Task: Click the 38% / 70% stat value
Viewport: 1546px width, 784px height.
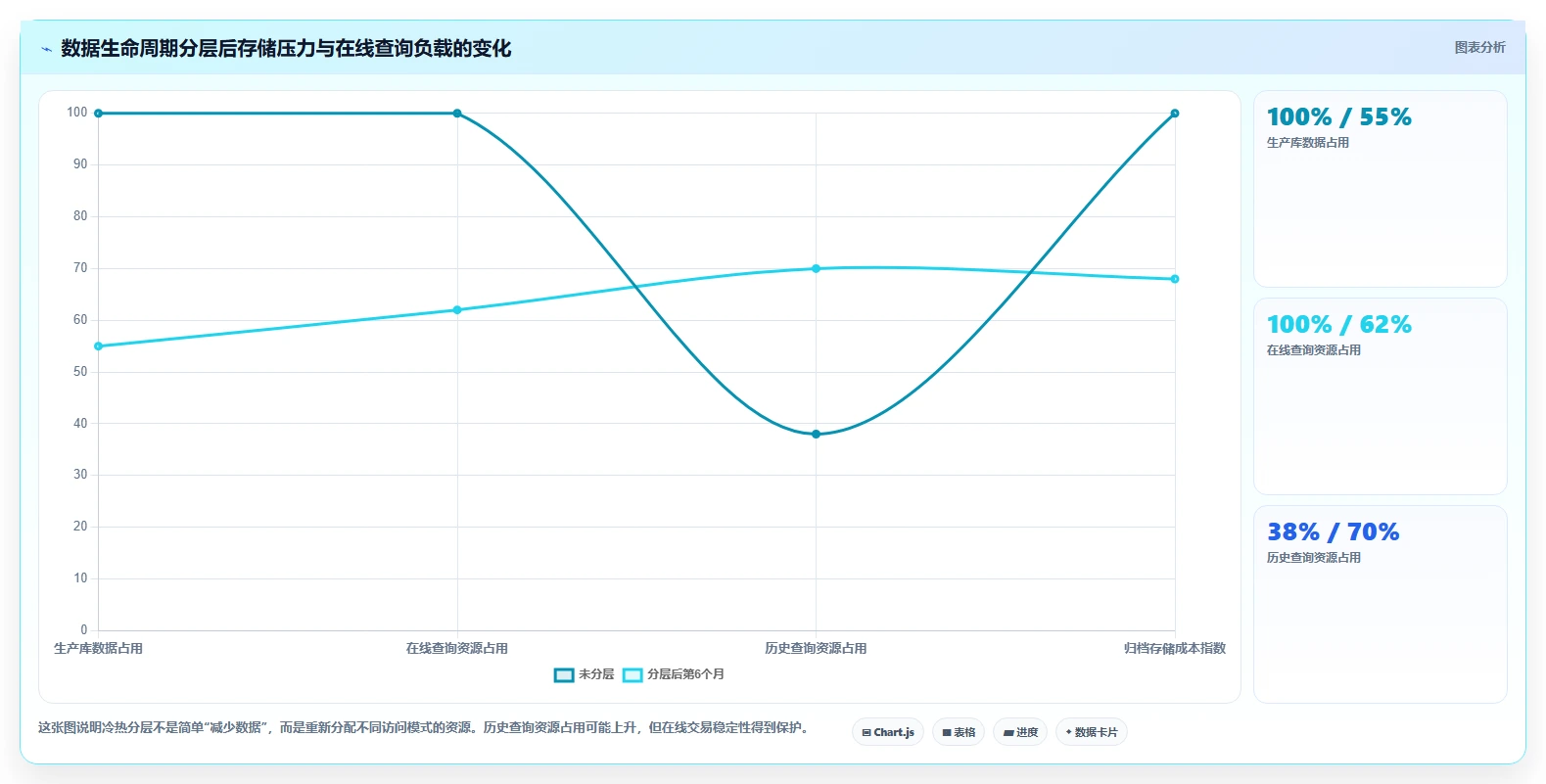Action: click(1333, 532)
